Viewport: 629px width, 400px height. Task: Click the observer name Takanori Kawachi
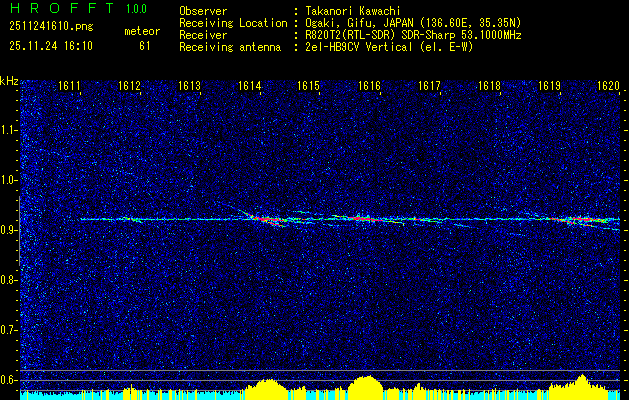pos(351,11)
